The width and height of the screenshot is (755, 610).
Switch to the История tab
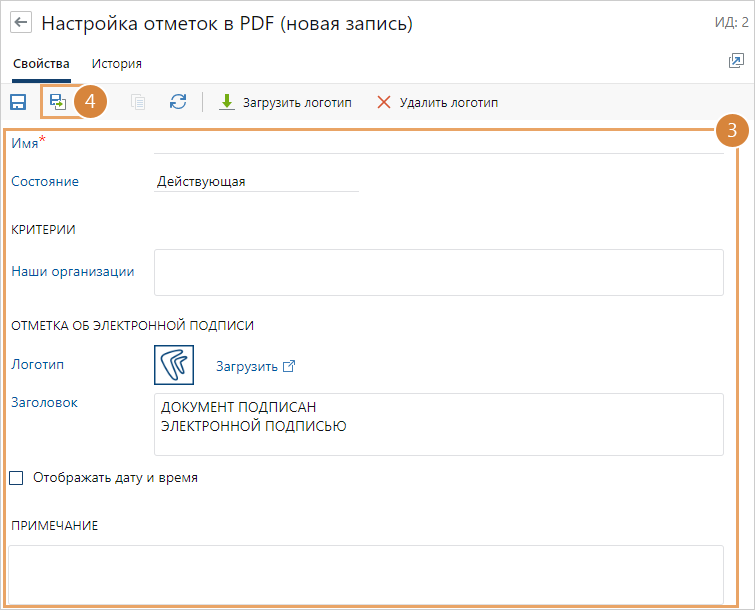(x=117, y=64)
